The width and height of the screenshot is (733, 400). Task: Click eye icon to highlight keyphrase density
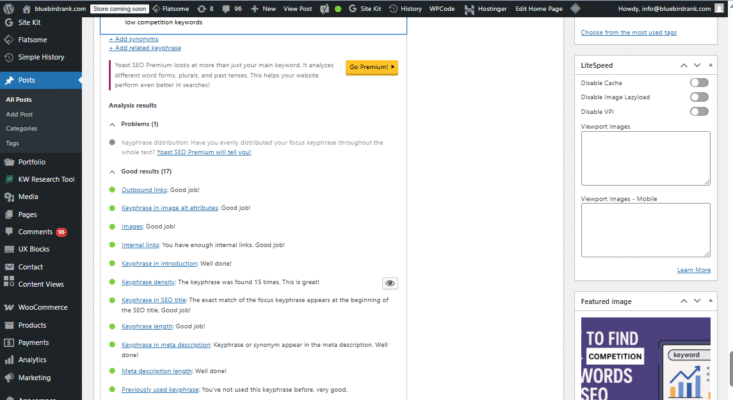click(391, 283)
